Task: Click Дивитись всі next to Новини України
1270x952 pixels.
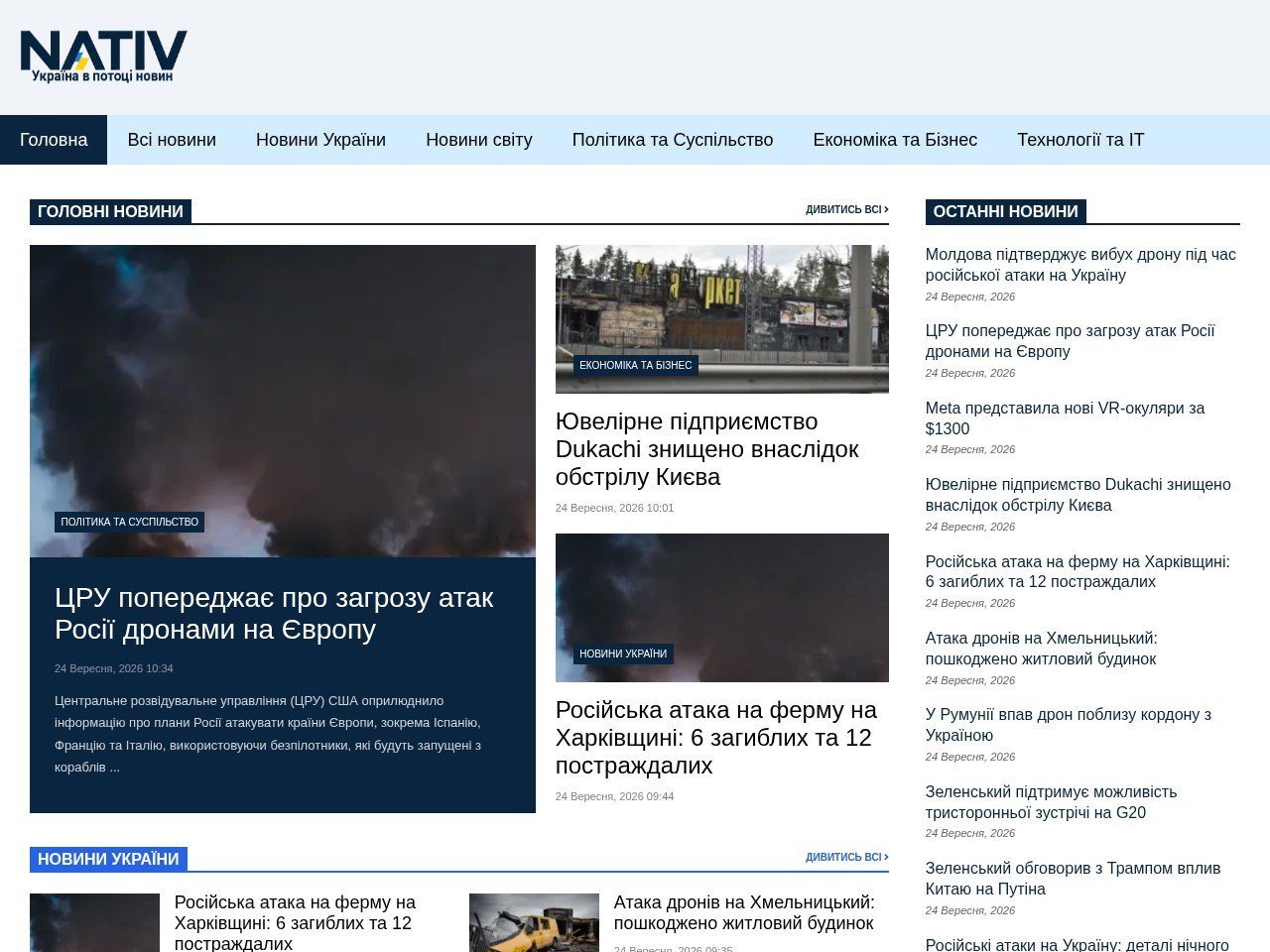Action: pyautogui.click(x=846, y=858)
